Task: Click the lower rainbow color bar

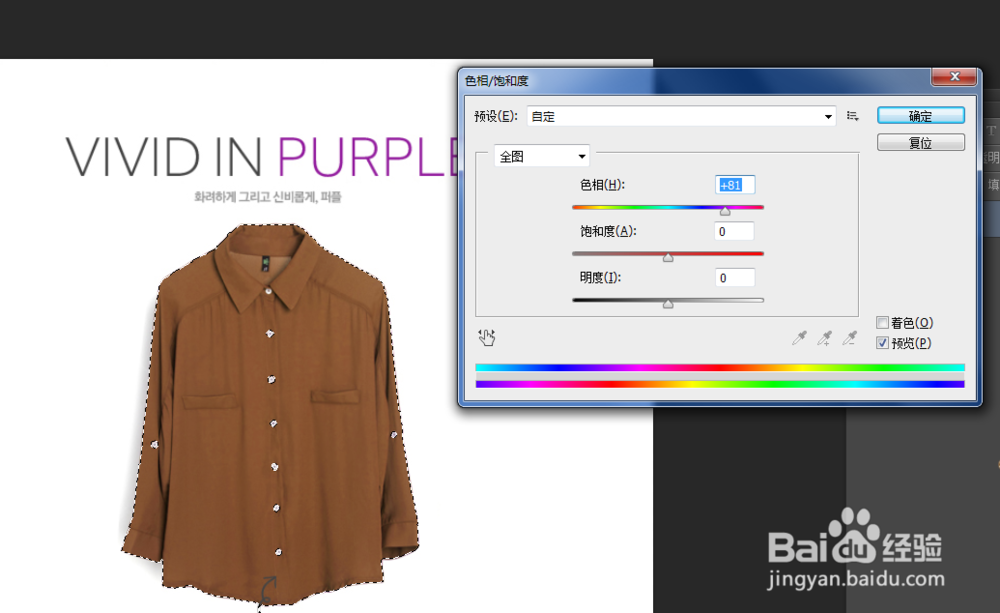Action: 720,384
